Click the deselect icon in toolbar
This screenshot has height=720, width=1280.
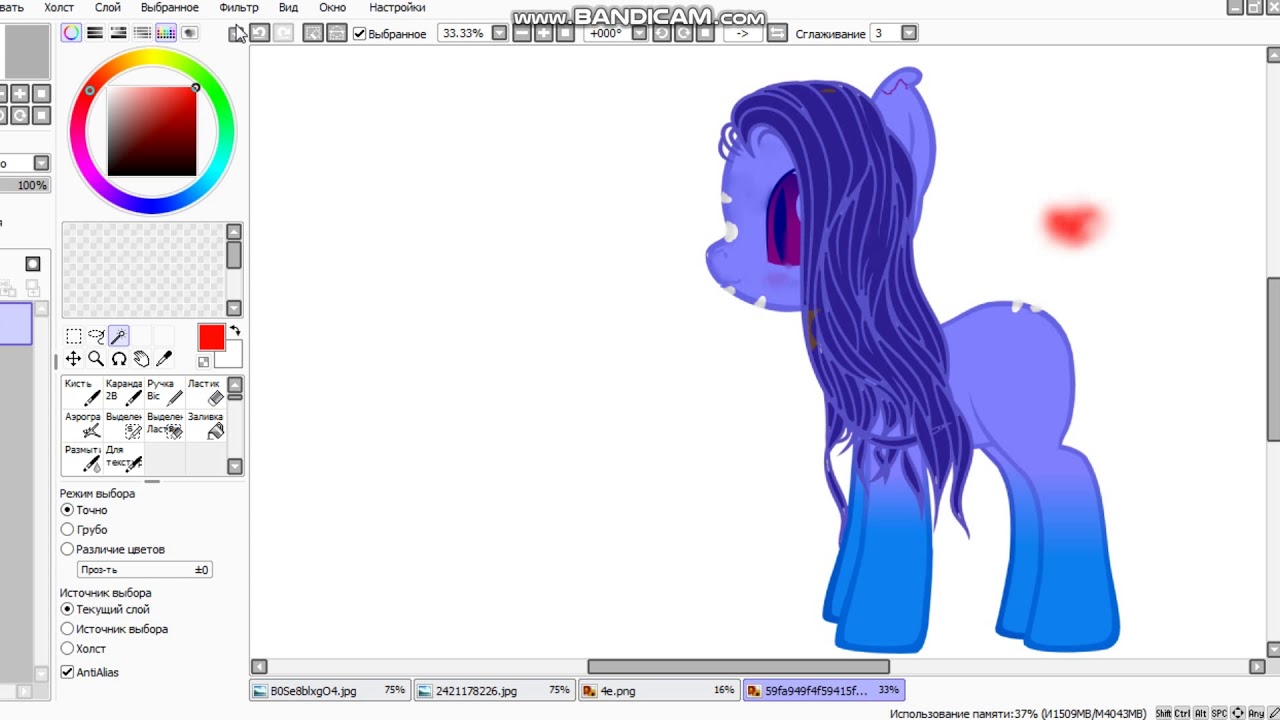coord(313,33)
